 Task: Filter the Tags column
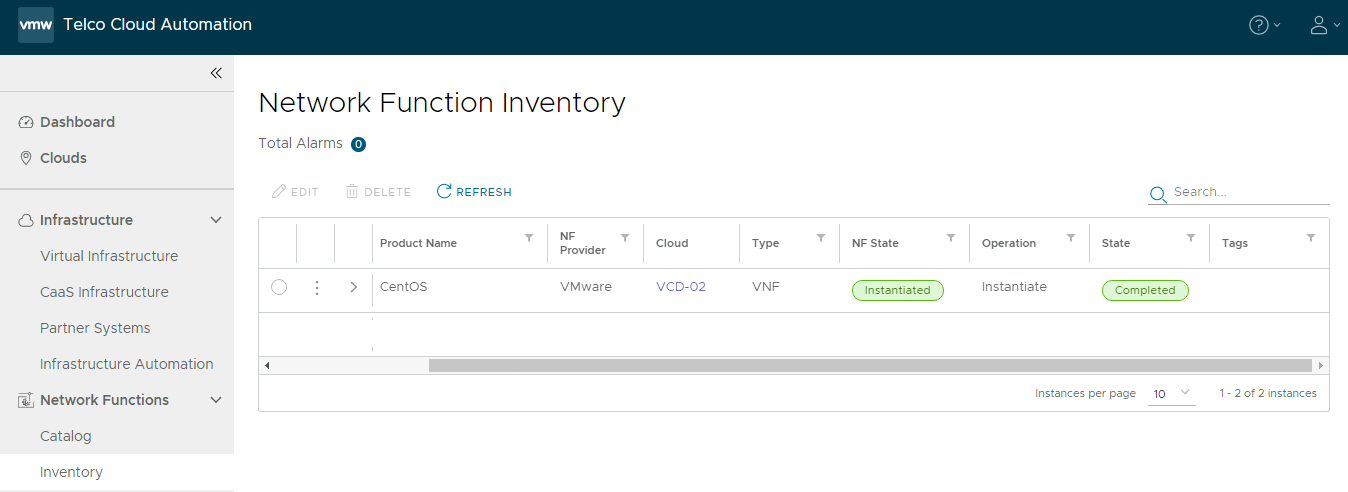[1311, 238]
